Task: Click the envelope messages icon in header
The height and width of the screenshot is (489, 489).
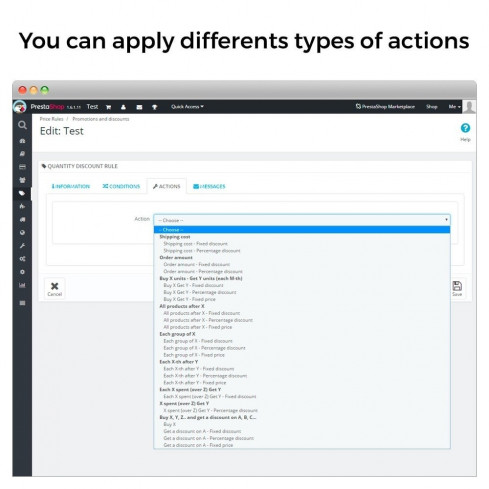Action: [139, 107]
